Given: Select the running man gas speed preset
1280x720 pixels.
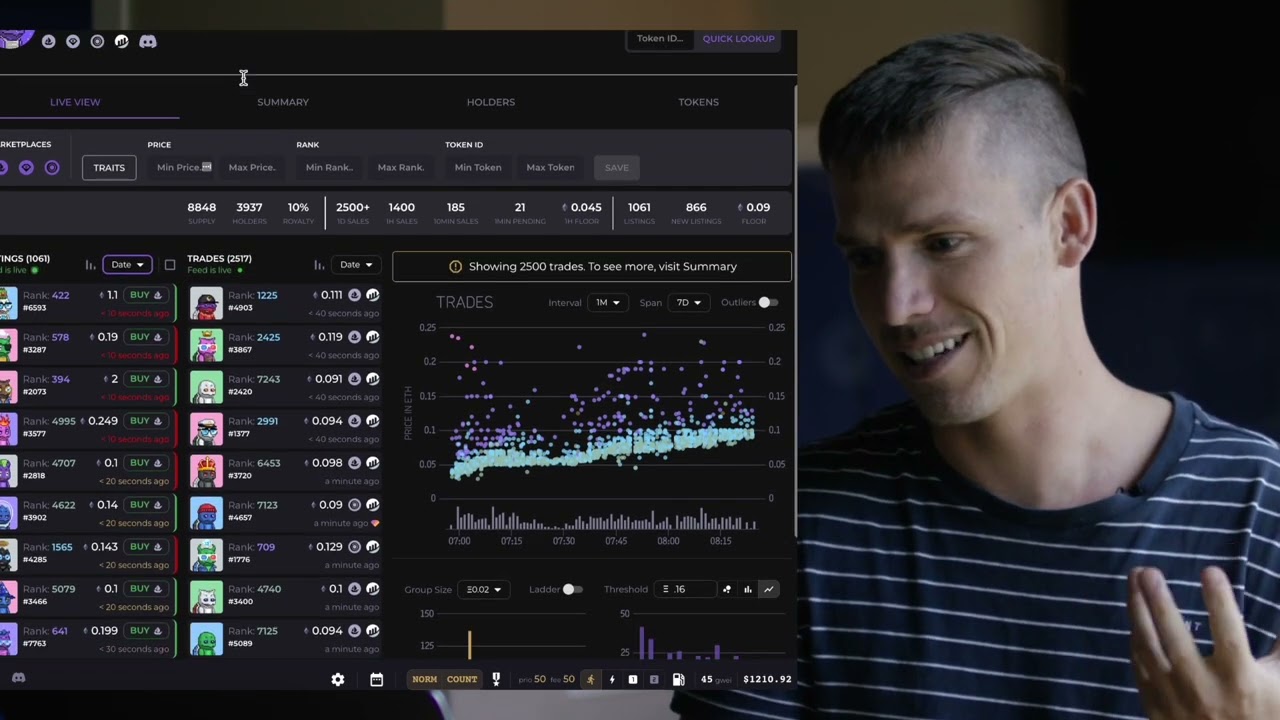Looking at the screenshot, I should point(590,679).
